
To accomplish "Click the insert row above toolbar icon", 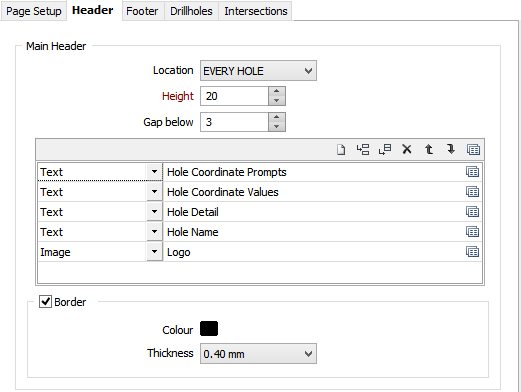I will click(x=363, y=149).
